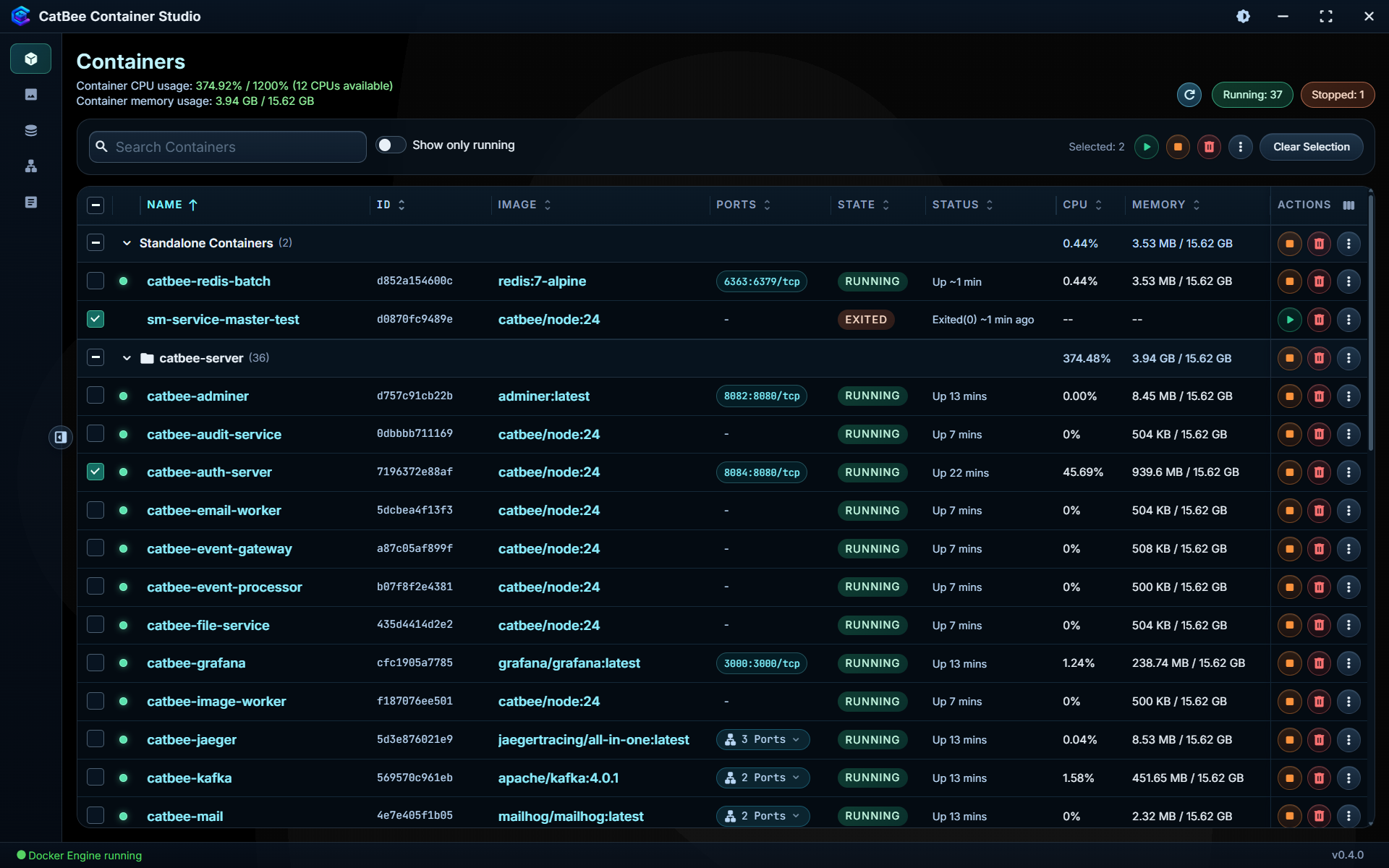Viewport: 1389px width, 868px height.
Task: Stop all catbee-server group containers
Action: tap(1289, 358)
